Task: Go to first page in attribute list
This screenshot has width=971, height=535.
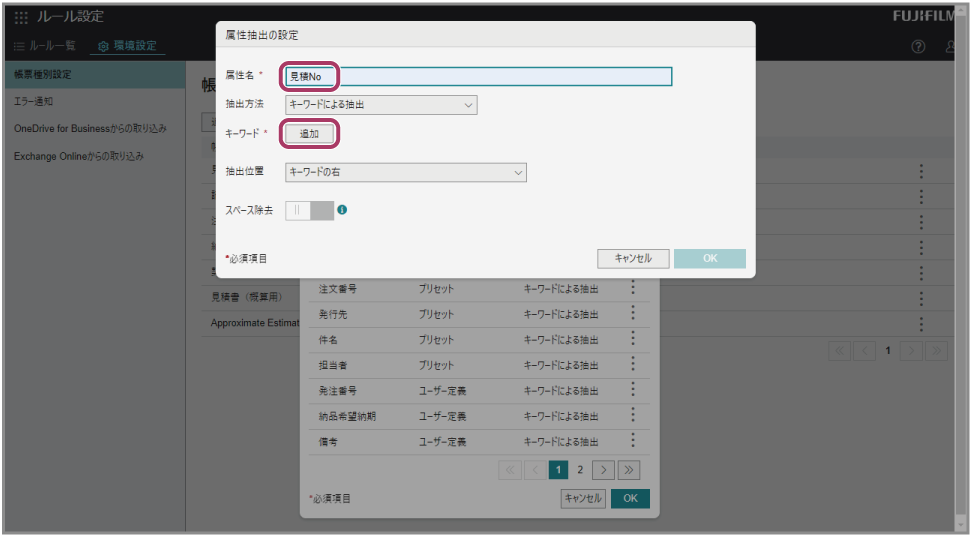Action: [x=510, y=470]
